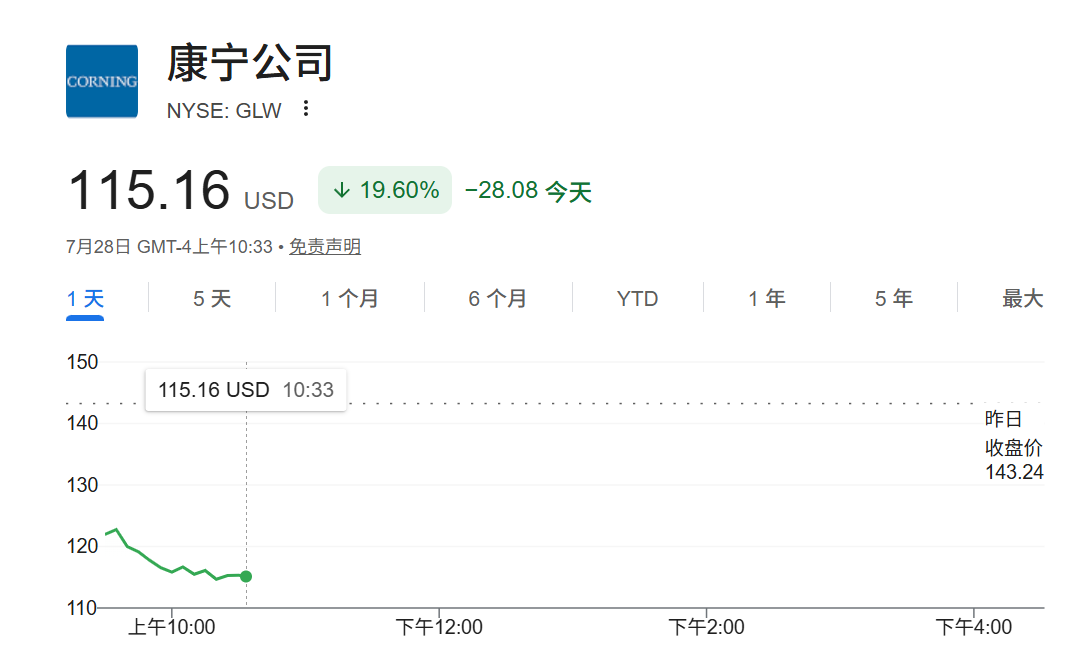Open the 免责声明 disclaimer link

coord(324,247)
